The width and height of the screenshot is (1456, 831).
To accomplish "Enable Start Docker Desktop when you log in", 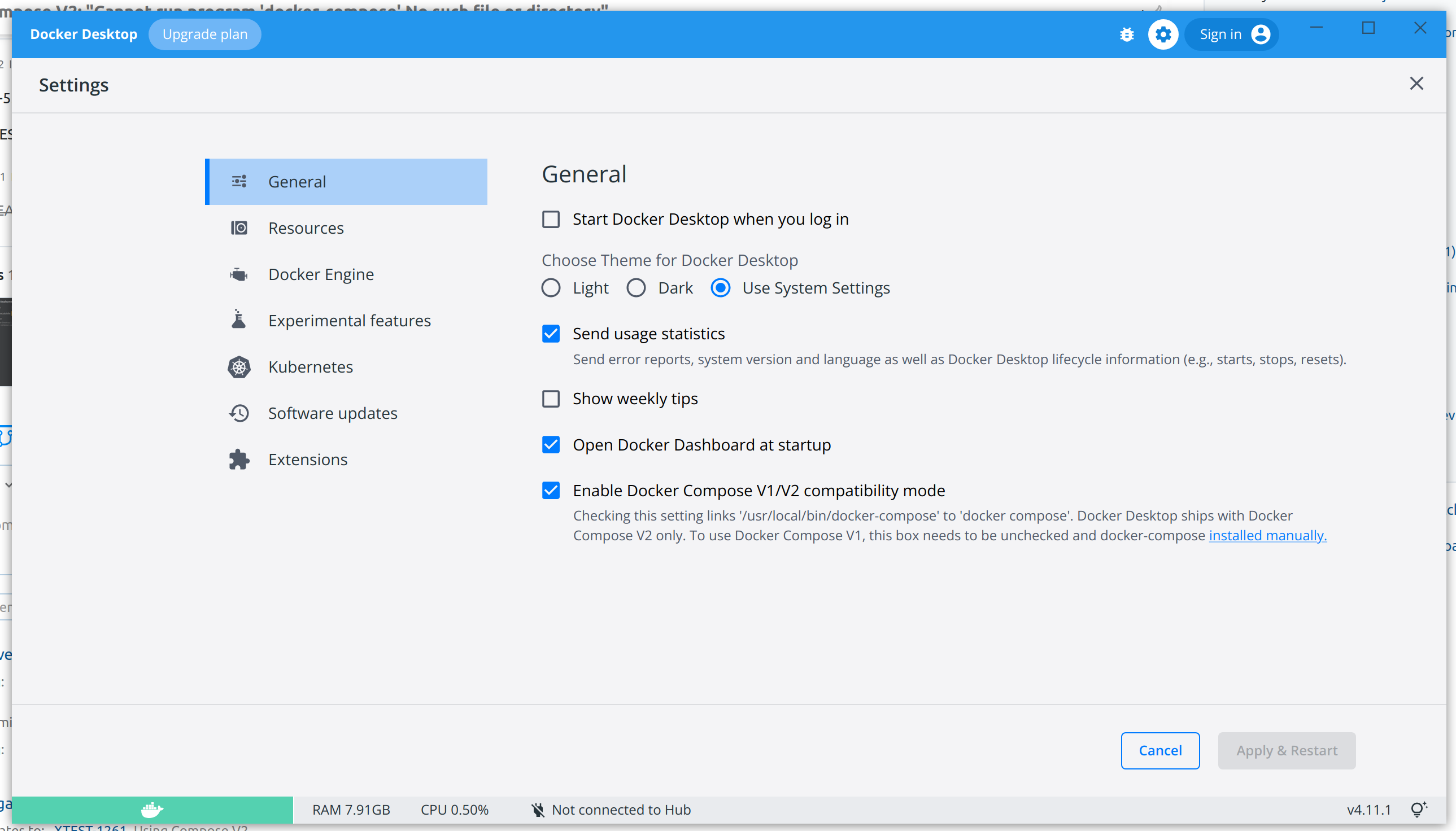I will (x=551, y=219).
